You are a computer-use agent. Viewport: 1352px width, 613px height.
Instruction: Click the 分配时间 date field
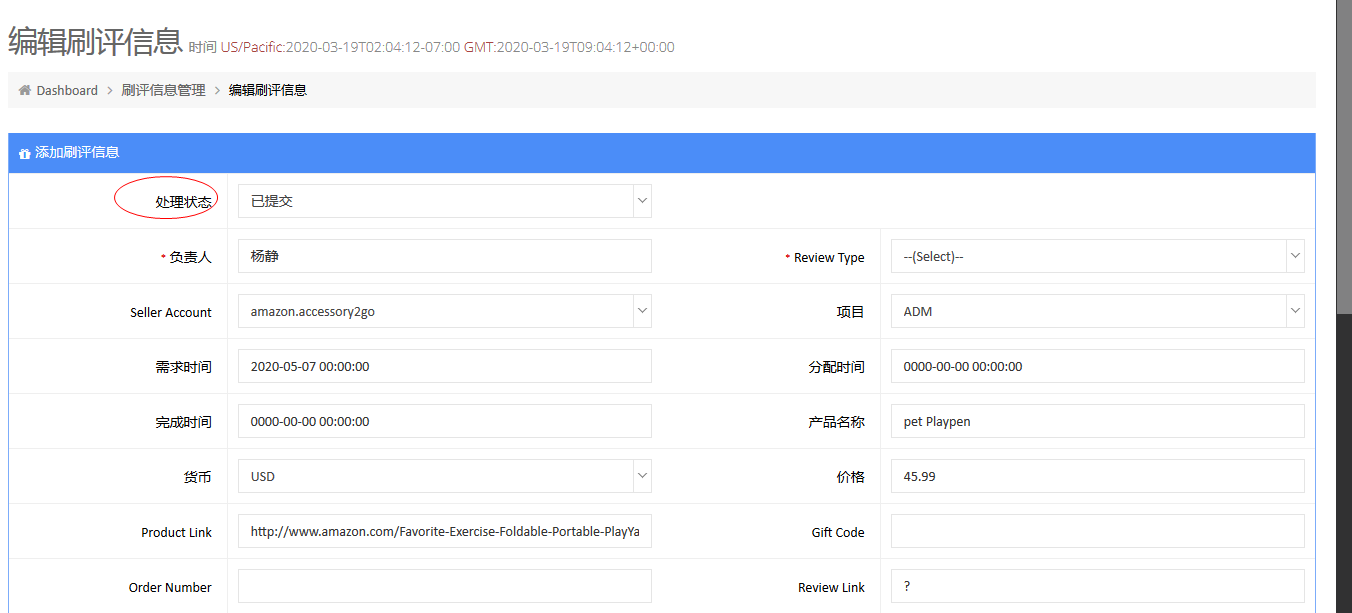1098,366
